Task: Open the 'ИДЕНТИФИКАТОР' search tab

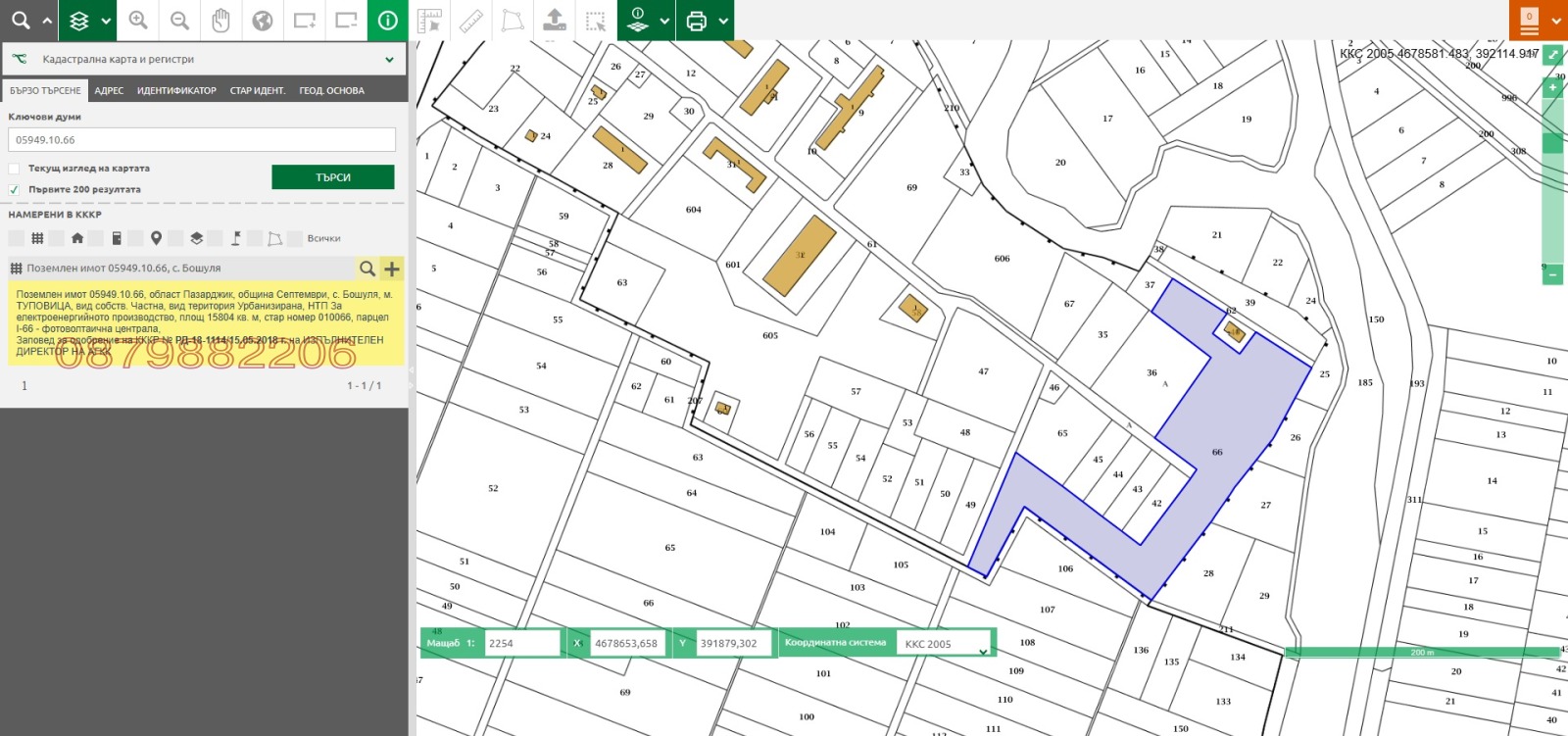Action: pos(176,91)
